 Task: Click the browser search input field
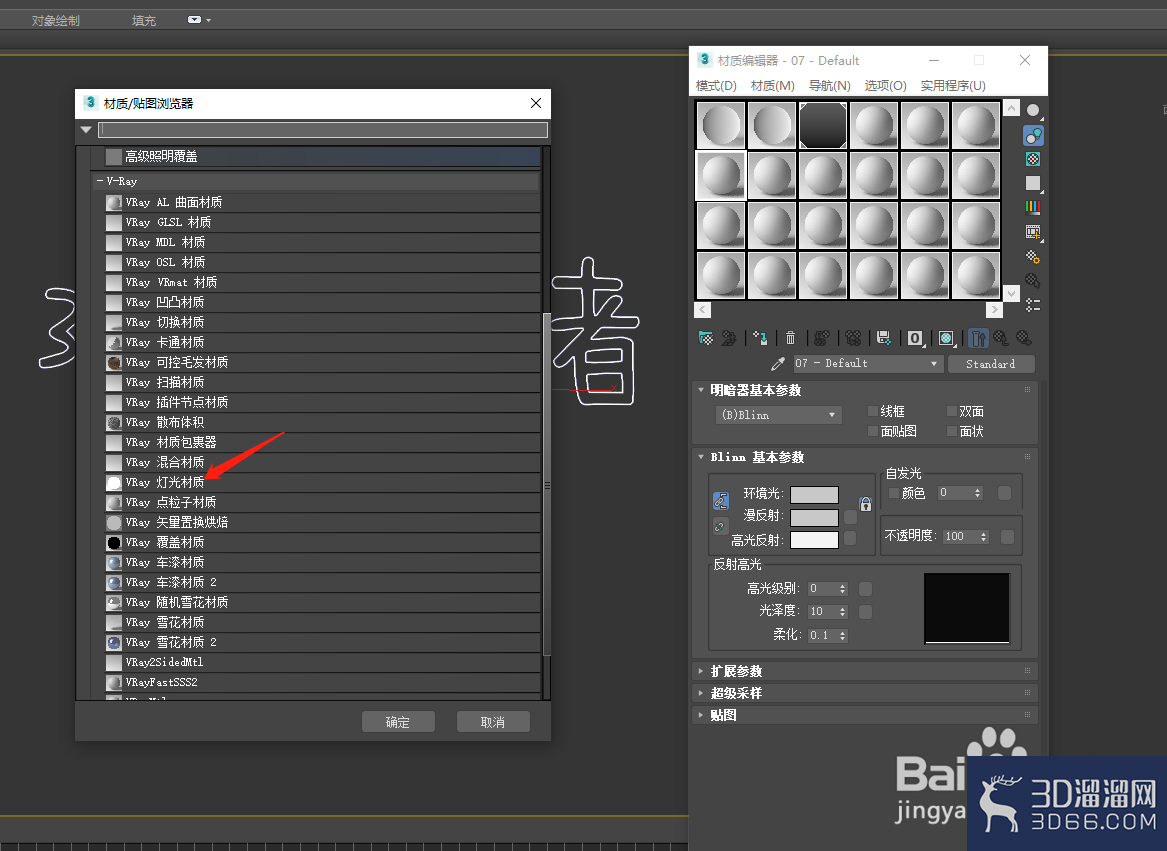click(323, 130)
